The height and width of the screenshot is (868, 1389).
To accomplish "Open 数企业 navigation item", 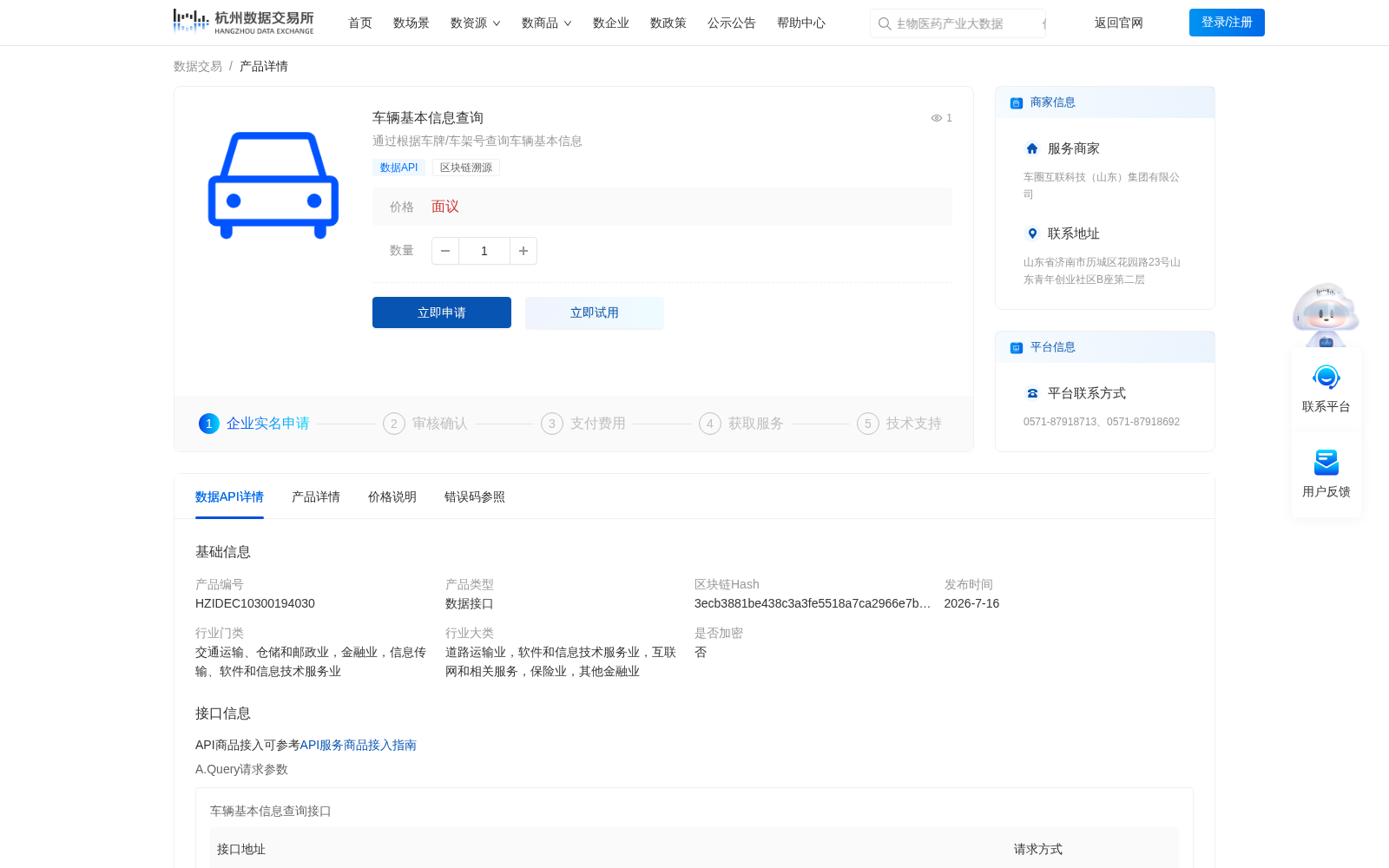I will point(611,23).
